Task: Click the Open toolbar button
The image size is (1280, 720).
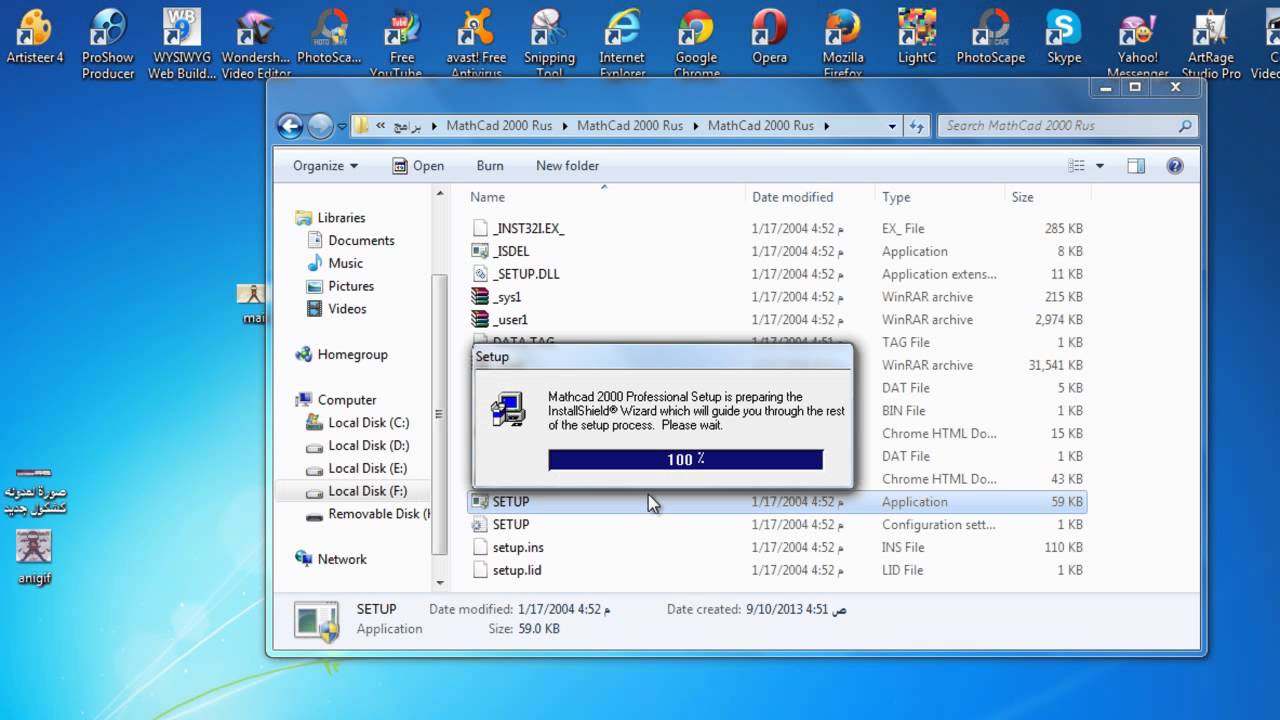Action: point(418,166)
